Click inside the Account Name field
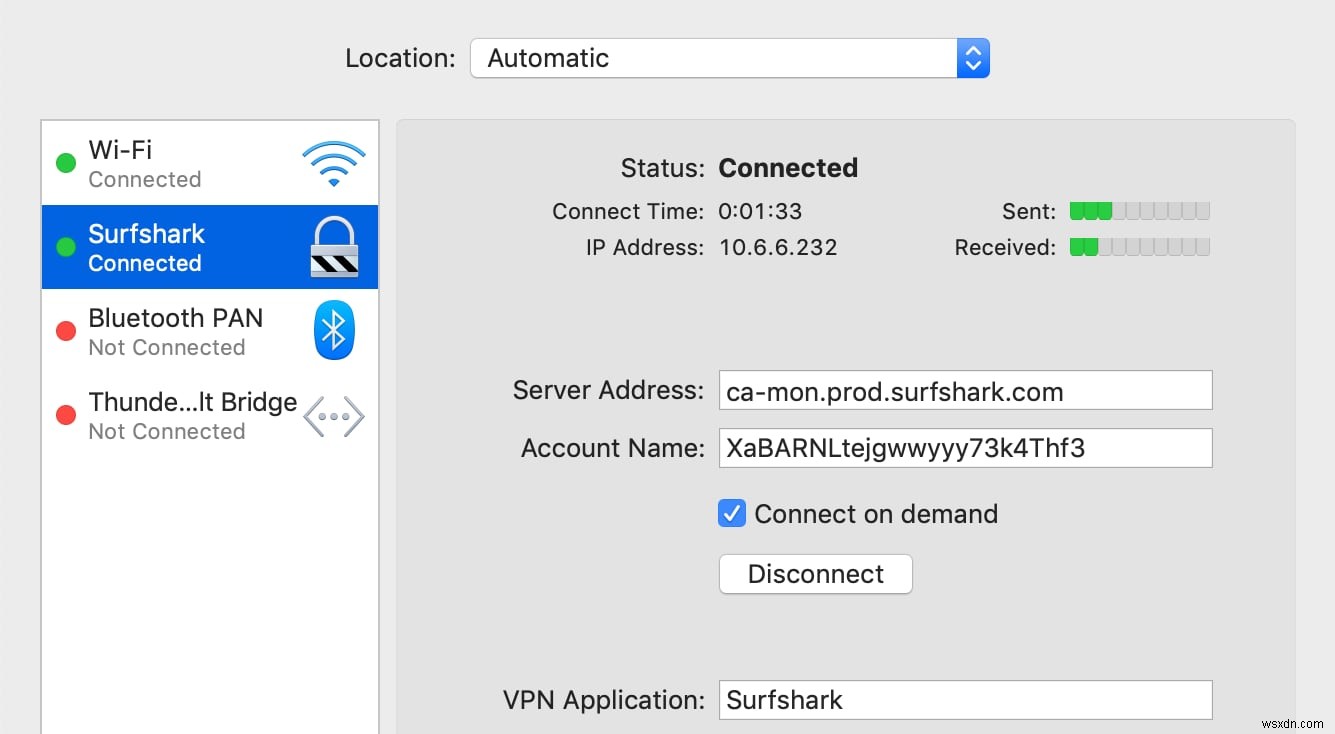 pos(963,447)
